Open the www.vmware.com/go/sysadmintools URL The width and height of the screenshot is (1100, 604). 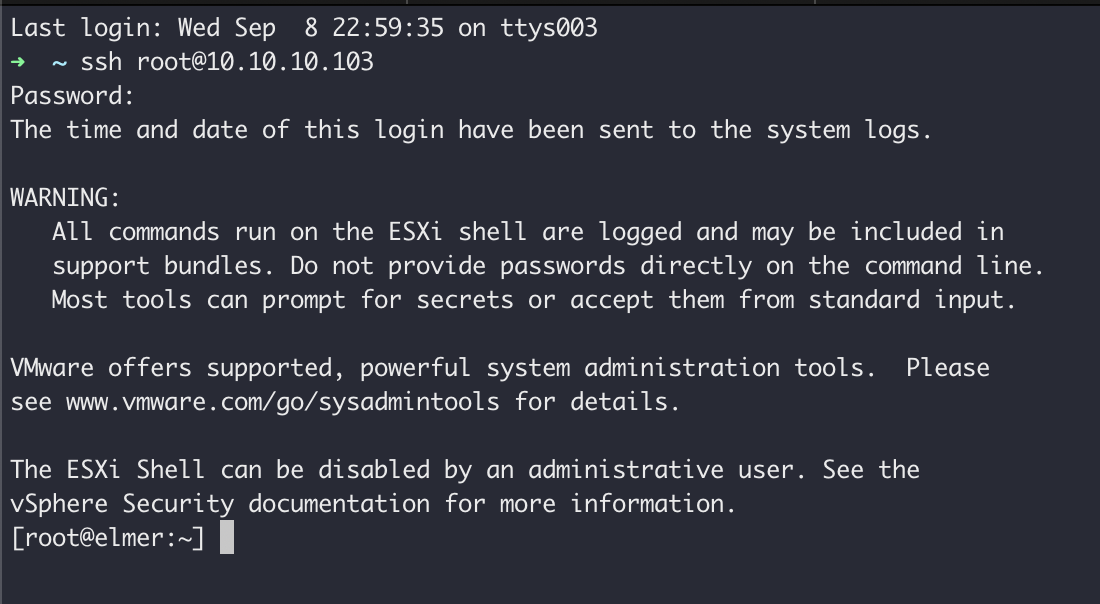283,402
